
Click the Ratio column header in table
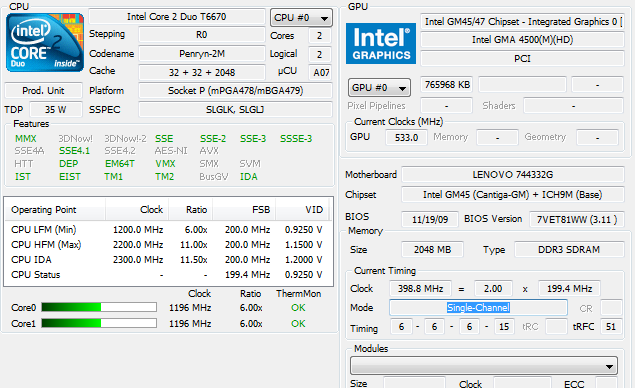click(x=191, y=210)
